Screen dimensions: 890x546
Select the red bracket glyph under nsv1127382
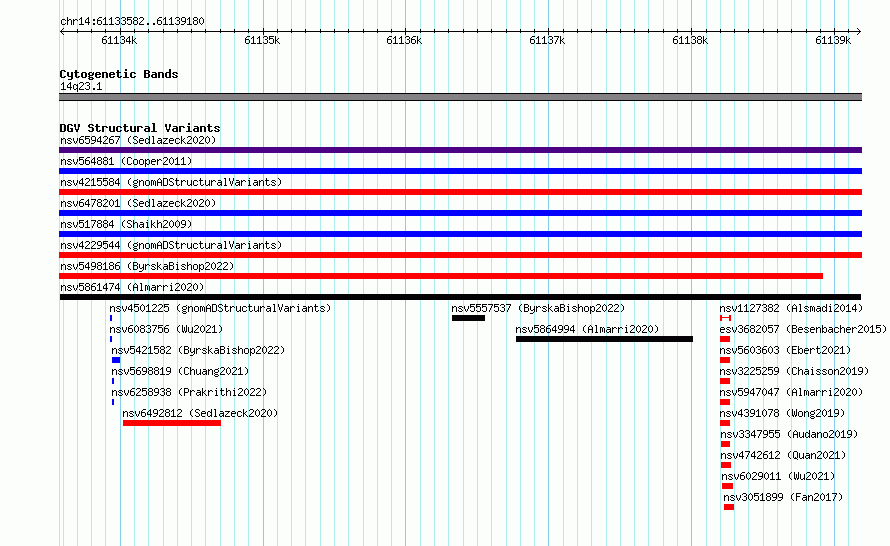[x=725, y=318]
